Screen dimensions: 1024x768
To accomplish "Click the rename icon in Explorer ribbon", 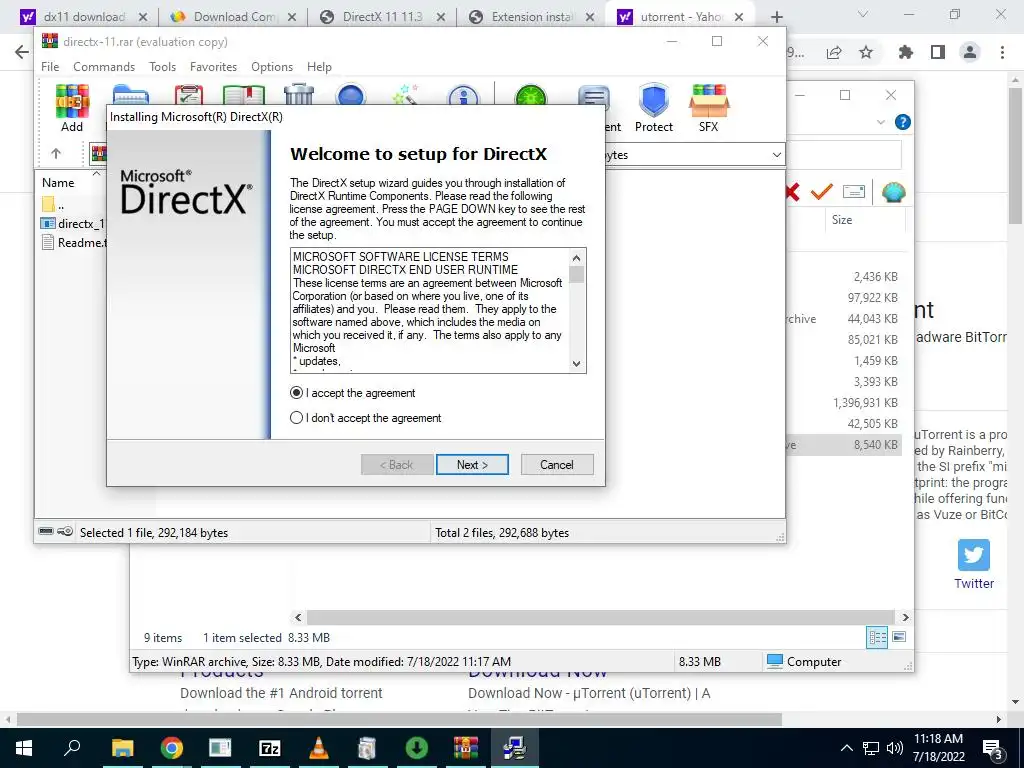I will pos(854,192).
